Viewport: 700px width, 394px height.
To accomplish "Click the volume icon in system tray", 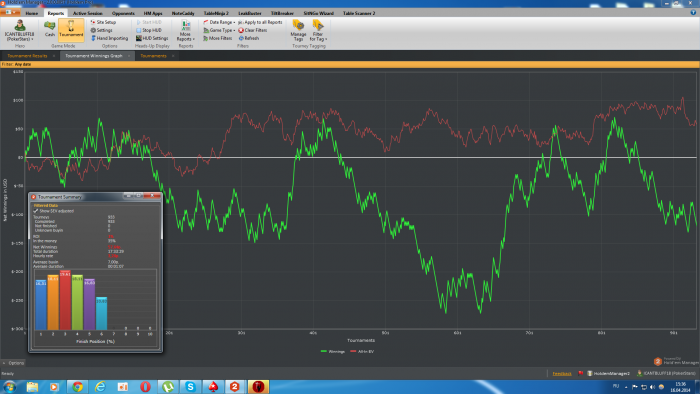I will (x=652, y=387).
